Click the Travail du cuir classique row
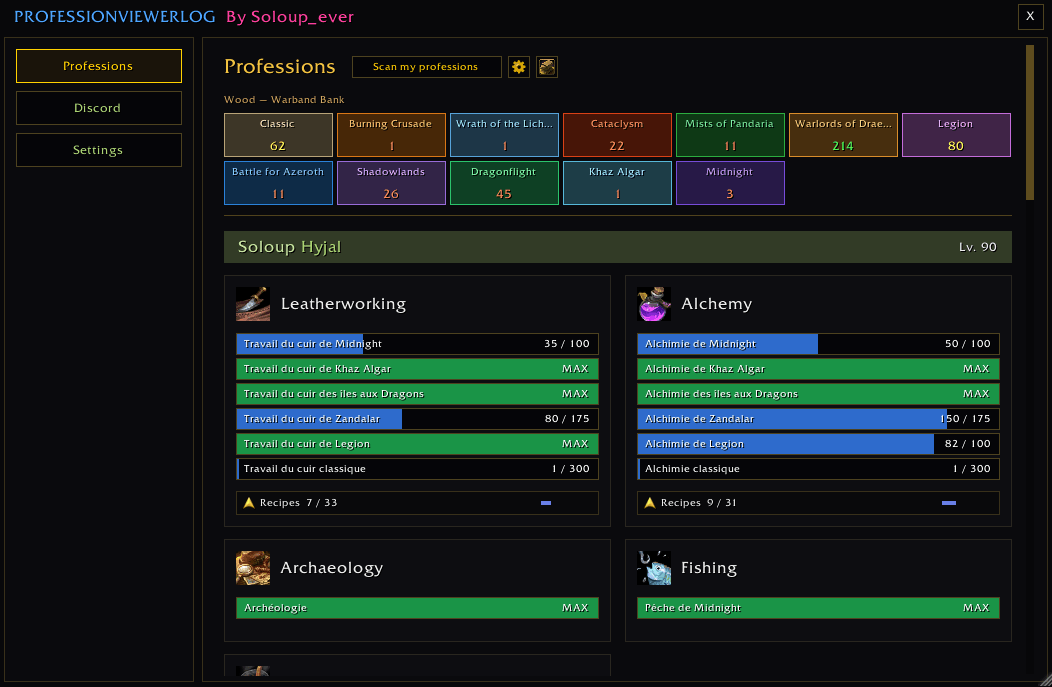The height and width of the screenshot is (687, 1052). pos(417,469)
